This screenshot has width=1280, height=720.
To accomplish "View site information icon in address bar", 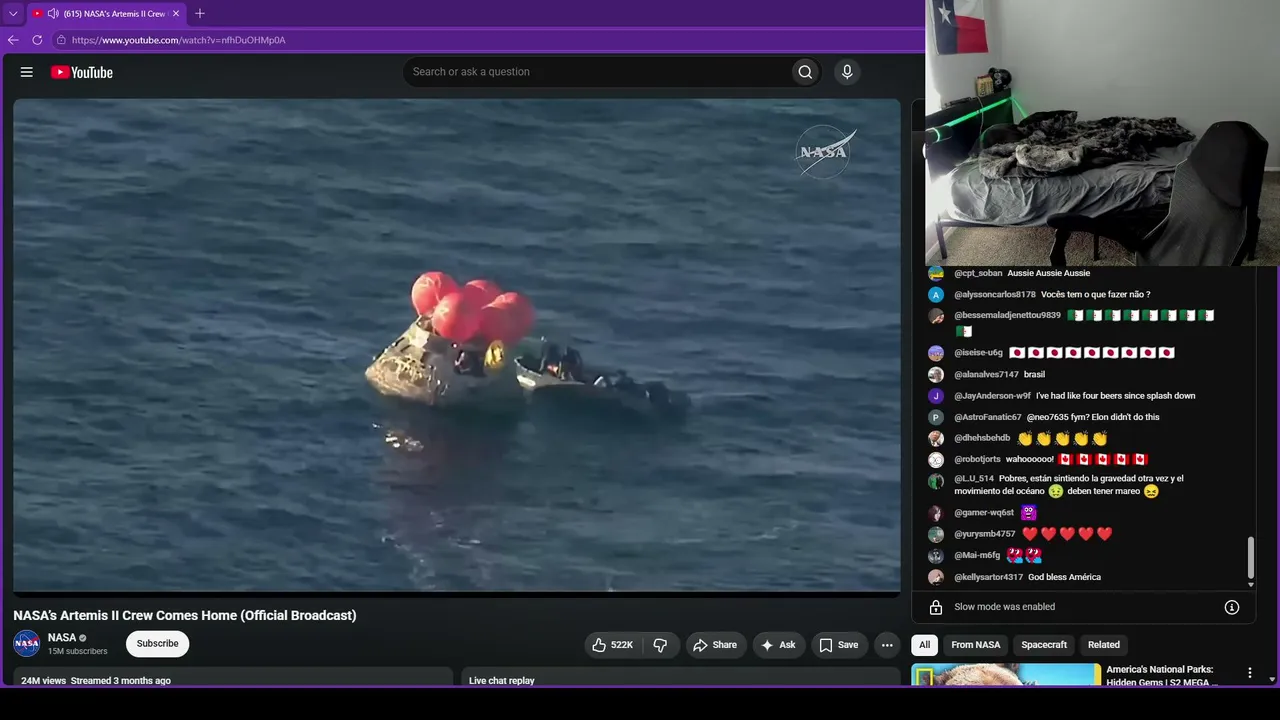I will pos(61,40).
